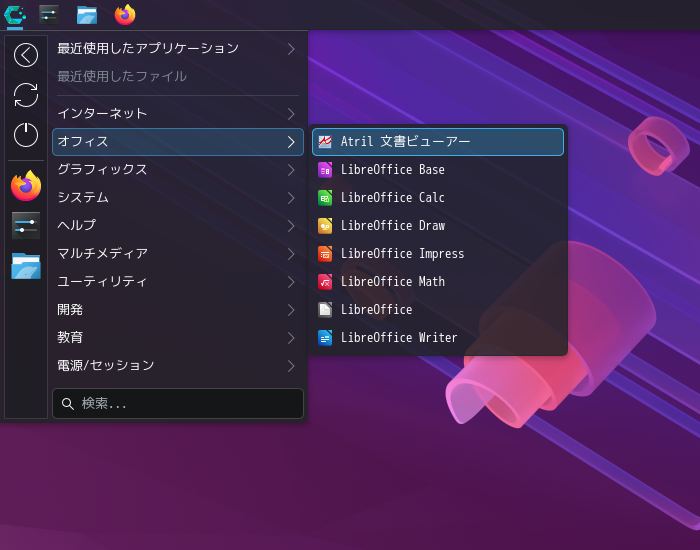Expand the オフィス submenu arrow

(291, 142)
